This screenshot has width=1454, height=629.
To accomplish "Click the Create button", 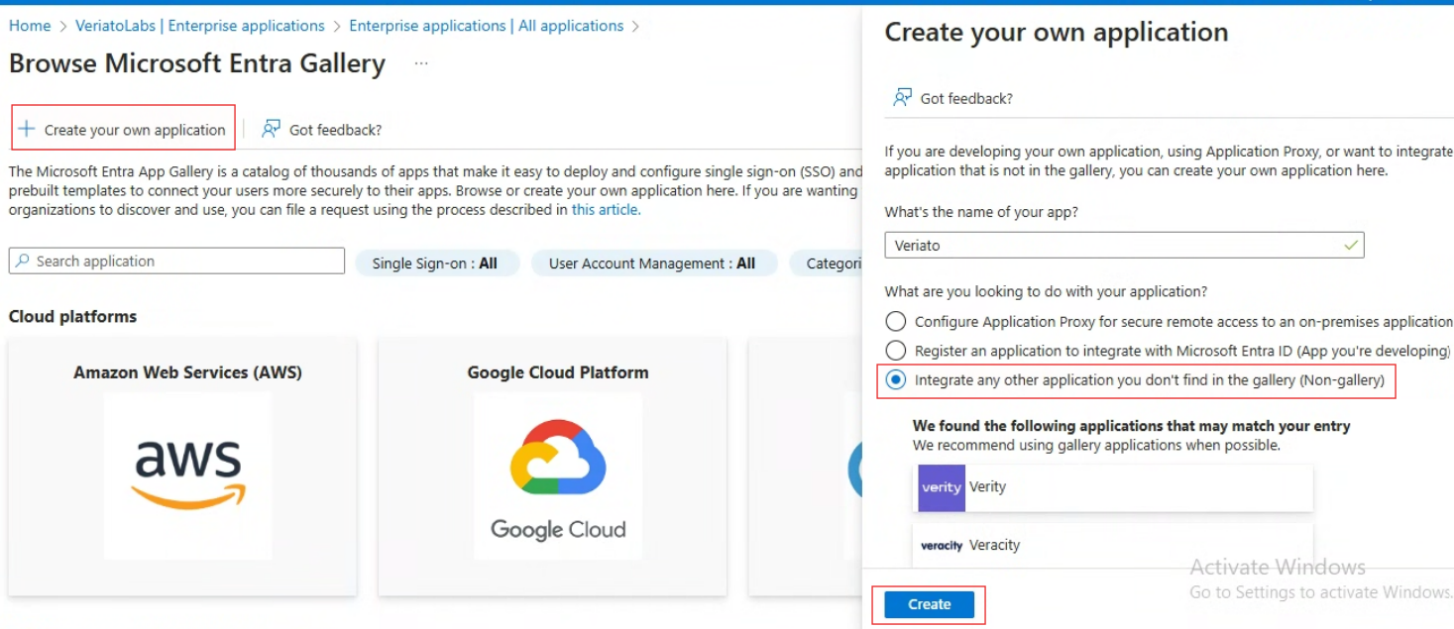I will [929, 605].
